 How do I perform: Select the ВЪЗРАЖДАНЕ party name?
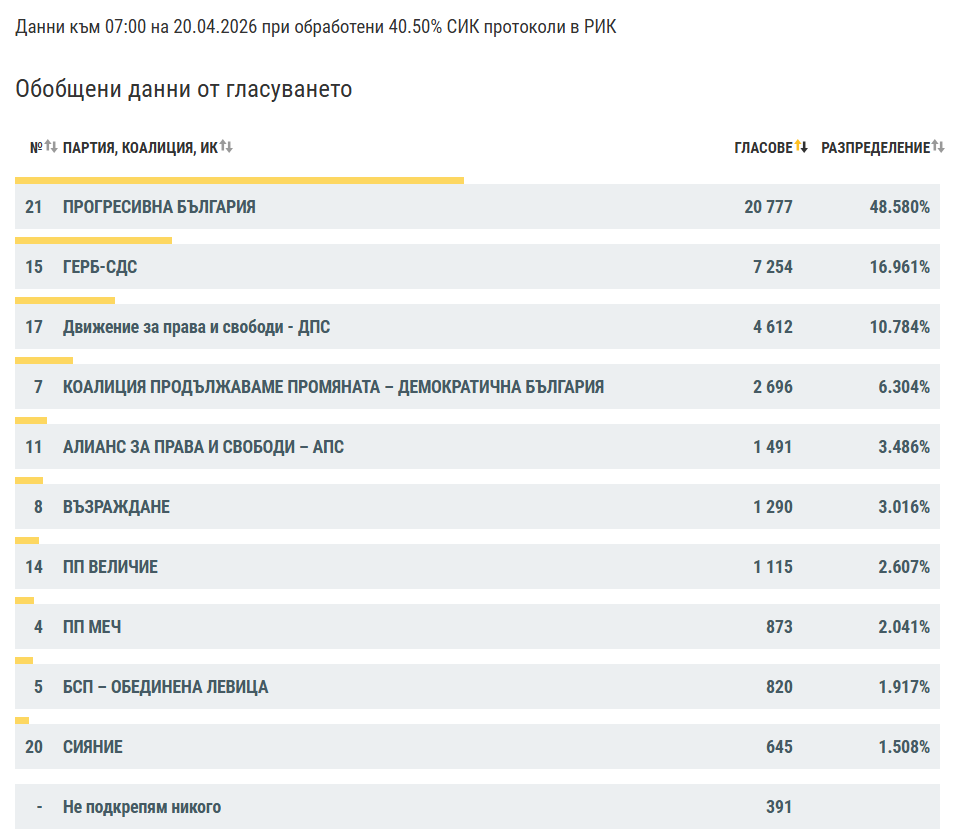pyautogui.click(x=116, y=507)
